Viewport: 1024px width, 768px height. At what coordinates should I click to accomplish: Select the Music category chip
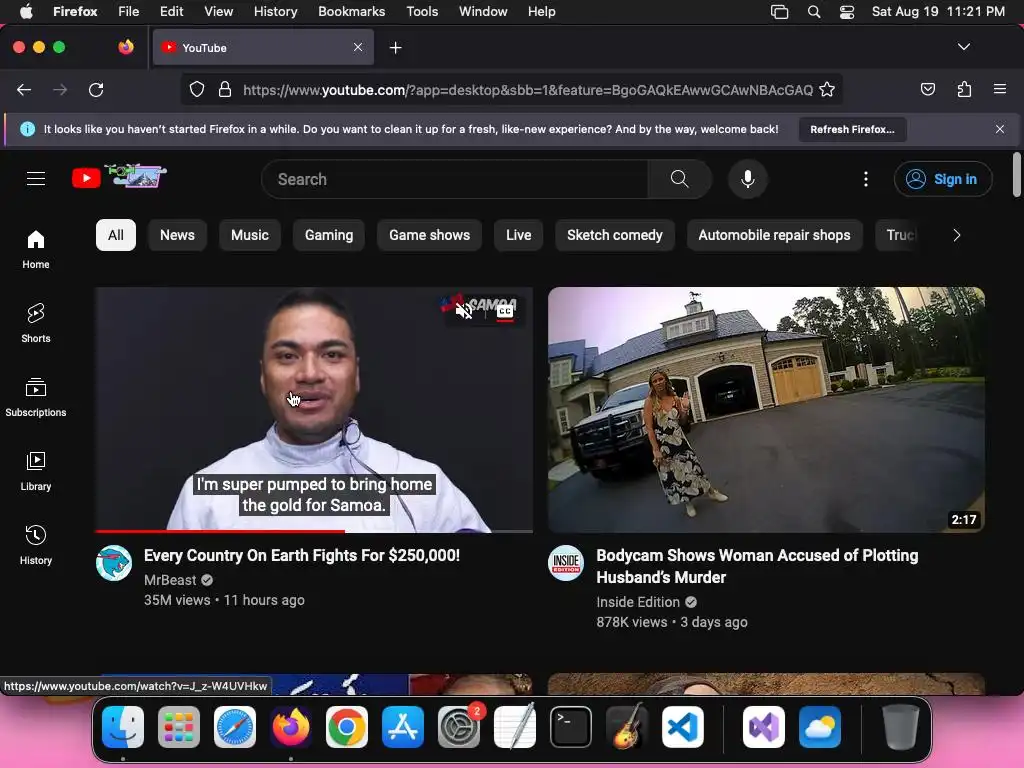pyautogui.click(x=249, y=235)
